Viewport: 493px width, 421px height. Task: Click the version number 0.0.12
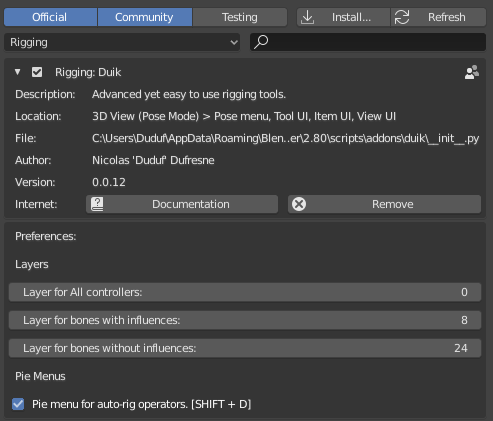109,182
